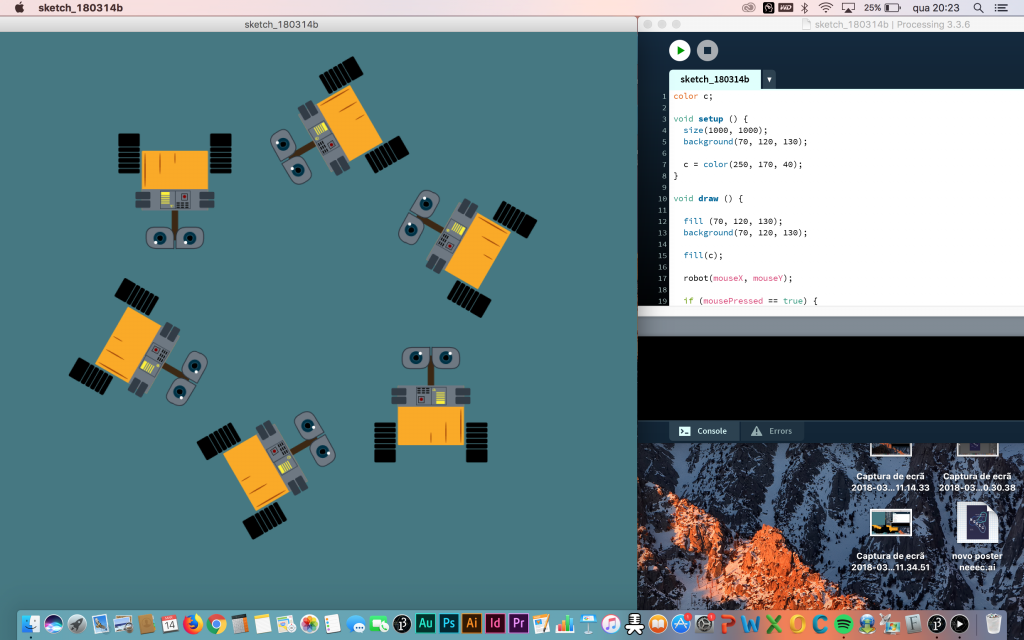The width and height of the screenshot is (1024, 640).
Task: Click the line 'void setup () {'
Action: tap(711, 119)
